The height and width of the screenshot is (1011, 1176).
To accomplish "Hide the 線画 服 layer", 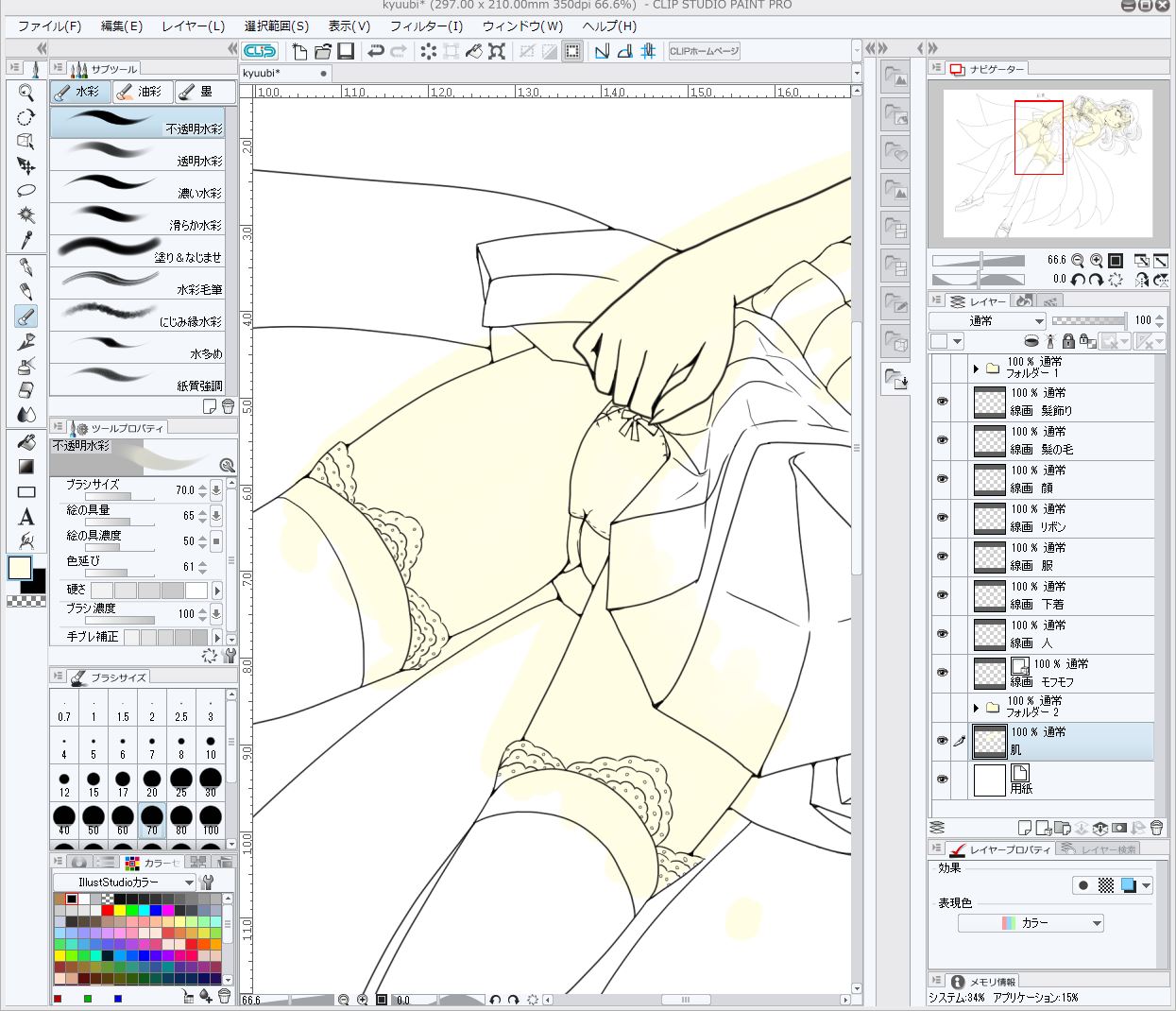I will point(942,557).
